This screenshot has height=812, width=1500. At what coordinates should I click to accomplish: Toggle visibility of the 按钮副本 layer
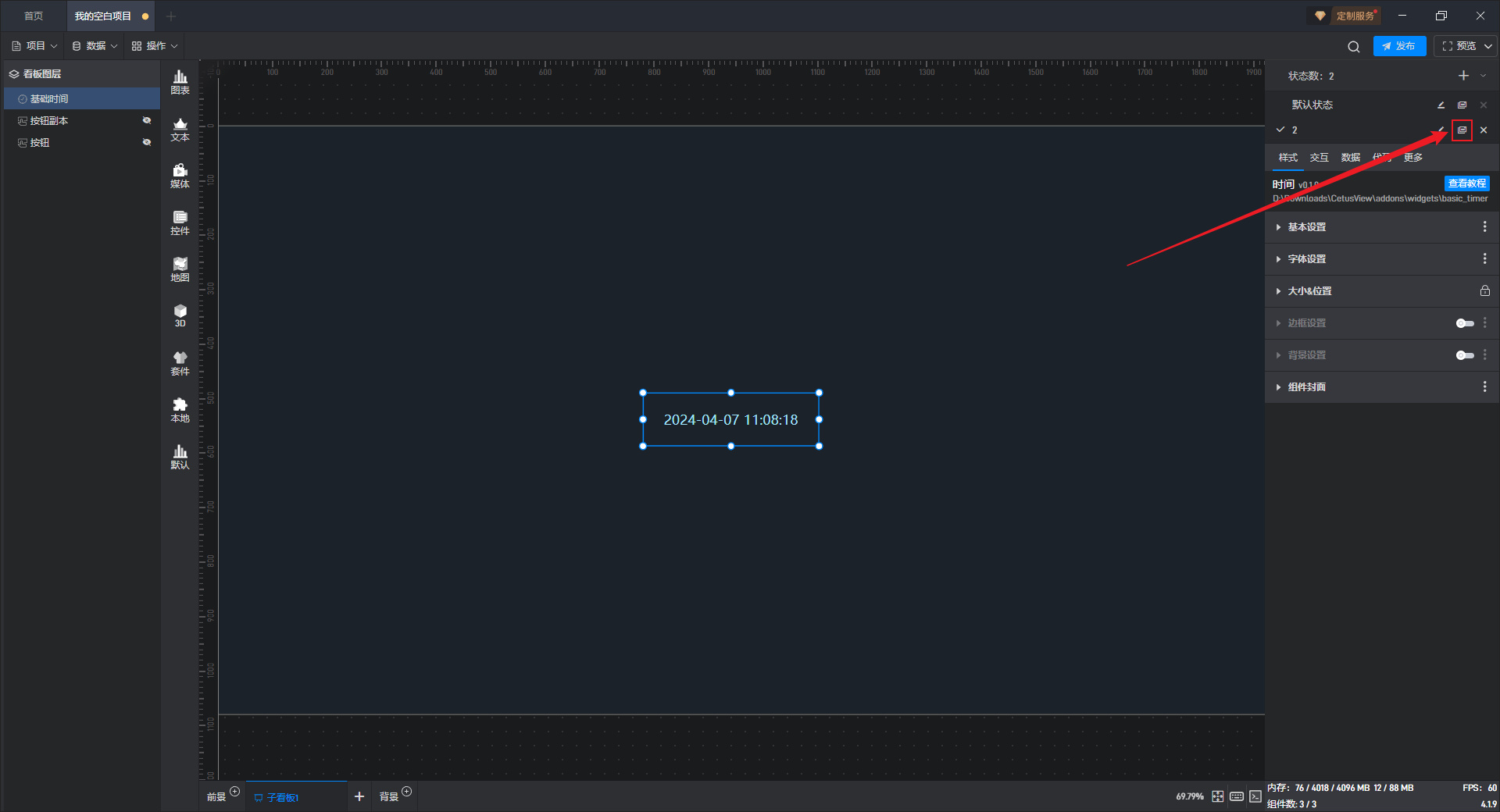pyautogui.click(x=146, y=120)
